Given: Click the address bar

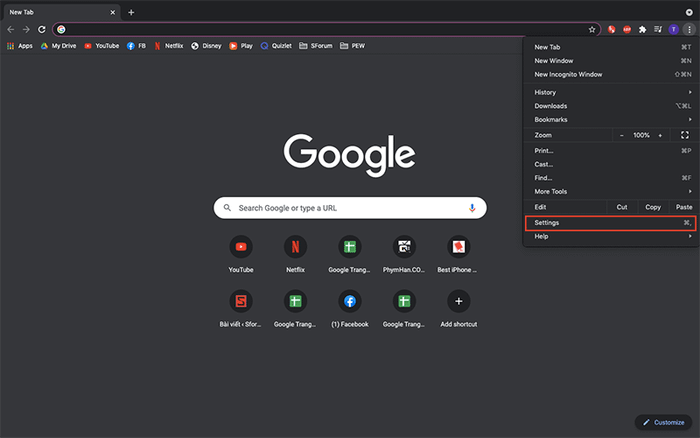Looking at the screenshot, I should [326, 29].
